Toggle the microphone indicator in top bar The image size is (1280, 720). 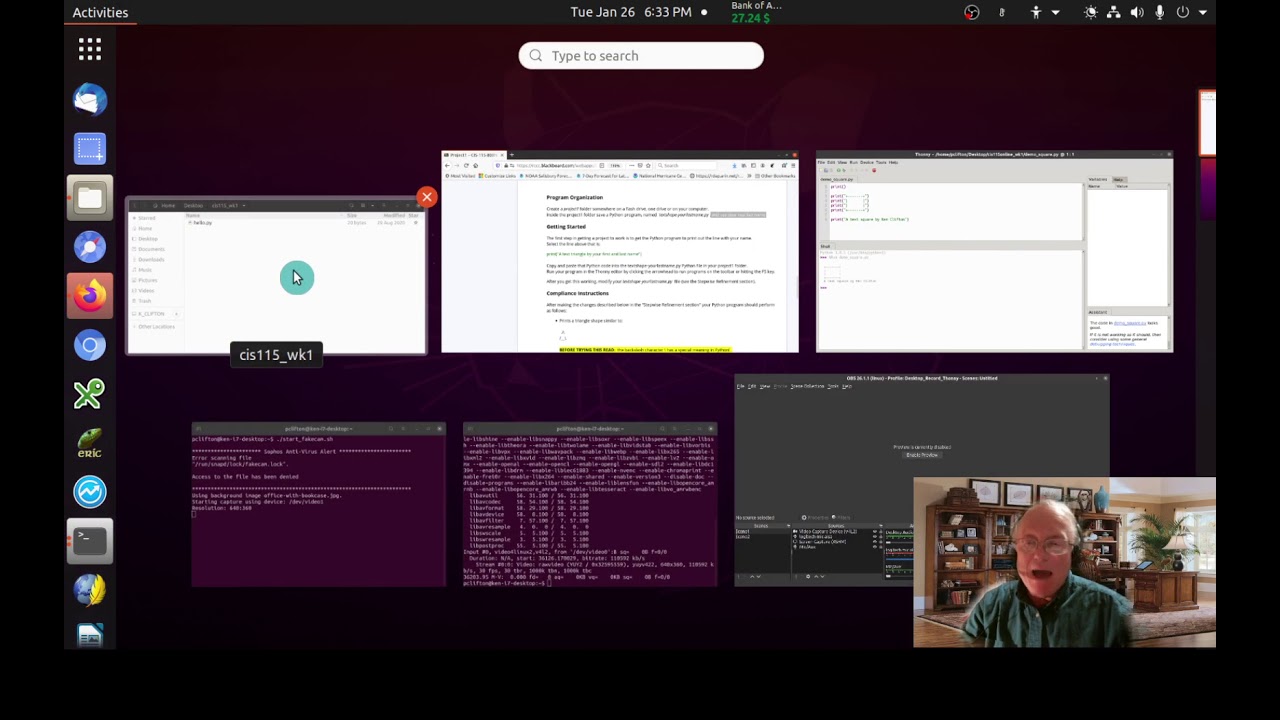click(1160, 12)
